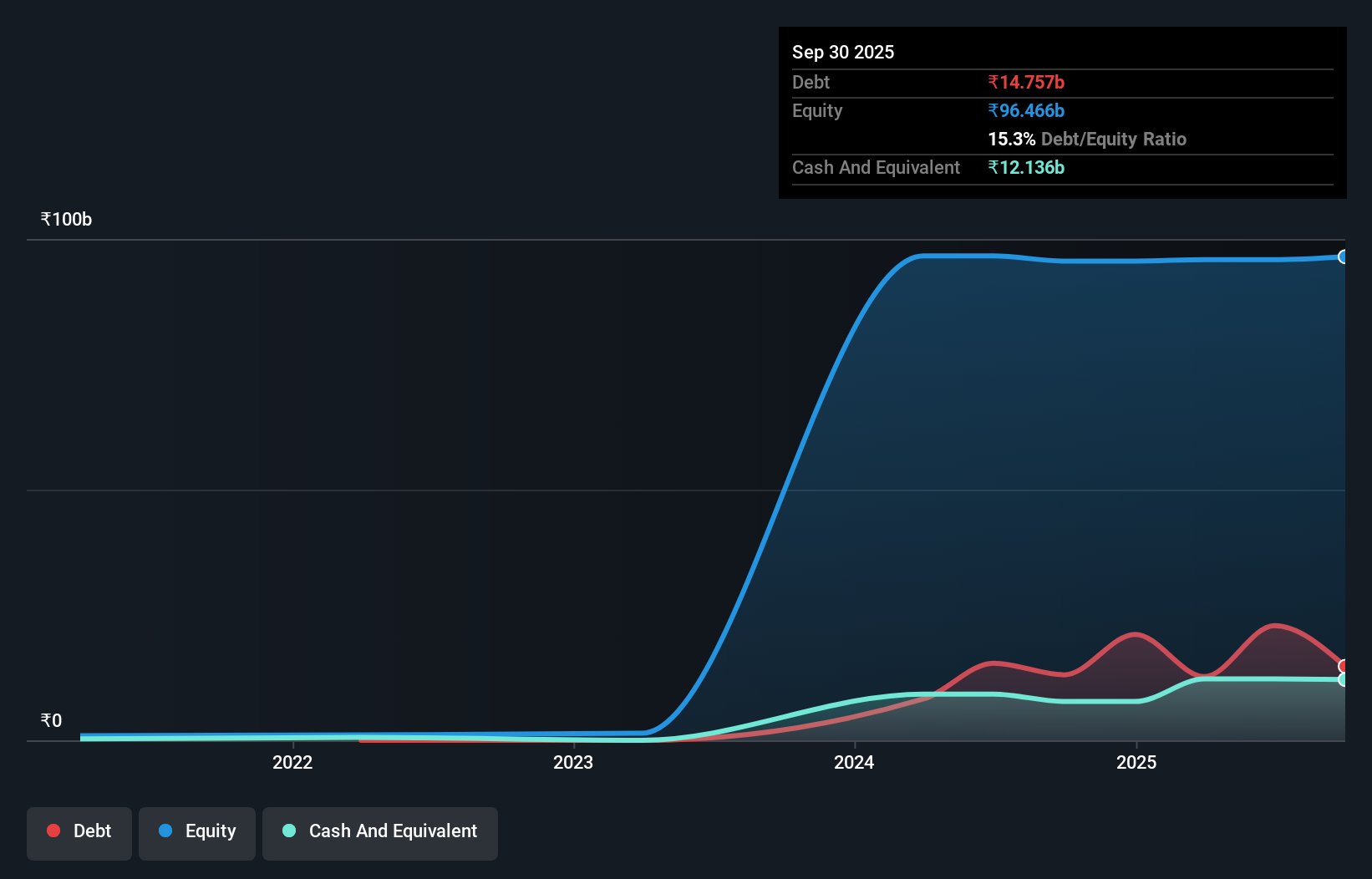This screenshot has height=879, width=1372.
Task: Select the 2025 label on the x-axis
Action: [1136, 762]
